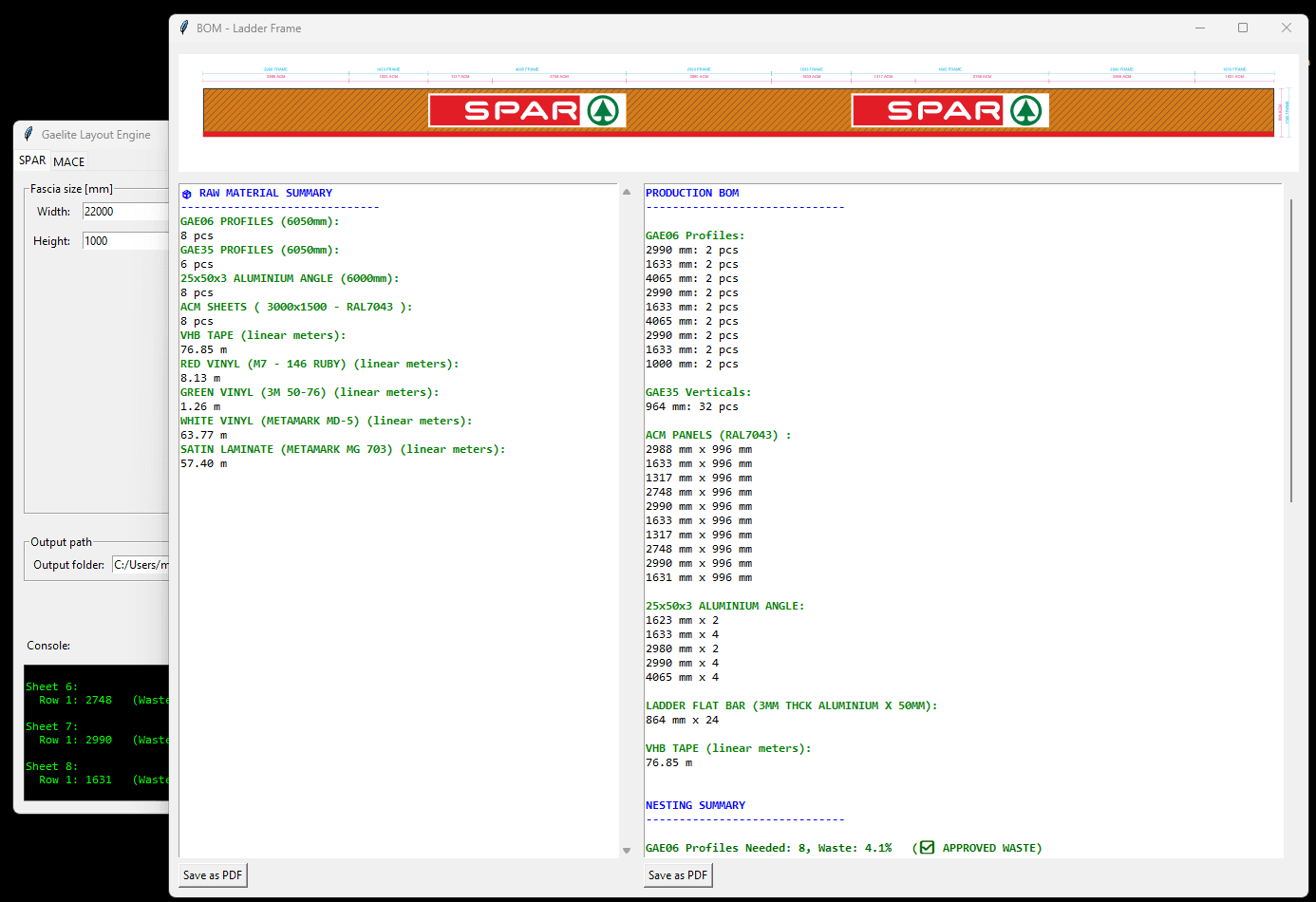Click '2988 mm x 996 mm' panel row
The image size is (1316, 902).
(x=699, y=449)
